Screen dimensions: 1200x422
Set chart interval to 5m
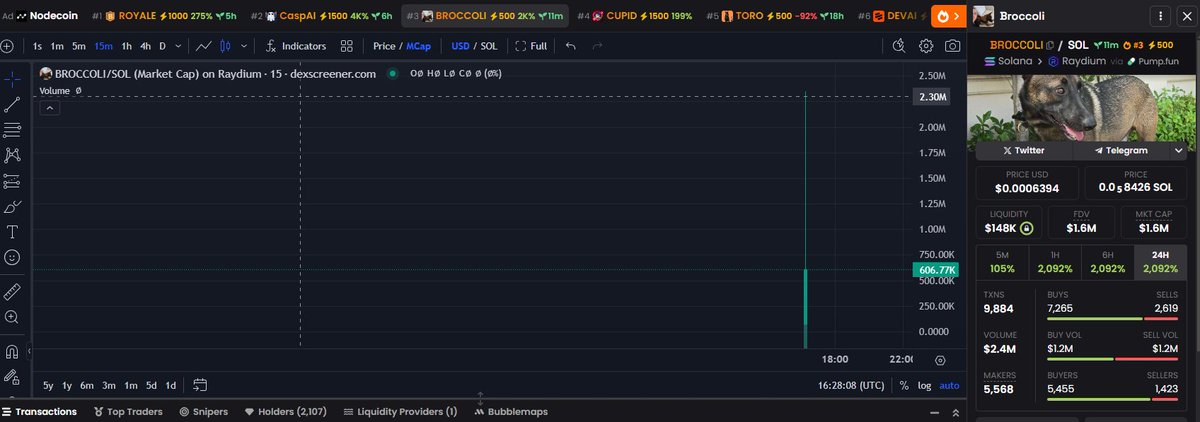tap(79, 46)
